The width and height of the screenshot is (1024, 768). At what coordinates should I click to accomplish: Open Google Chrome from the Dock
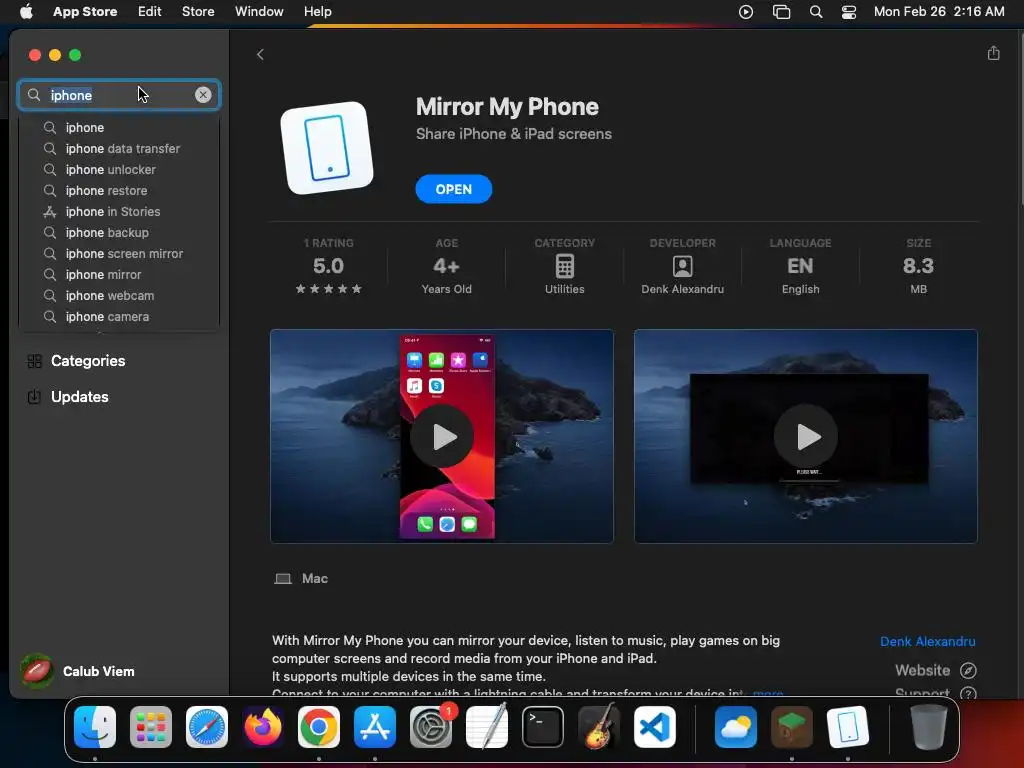[319, 727]
